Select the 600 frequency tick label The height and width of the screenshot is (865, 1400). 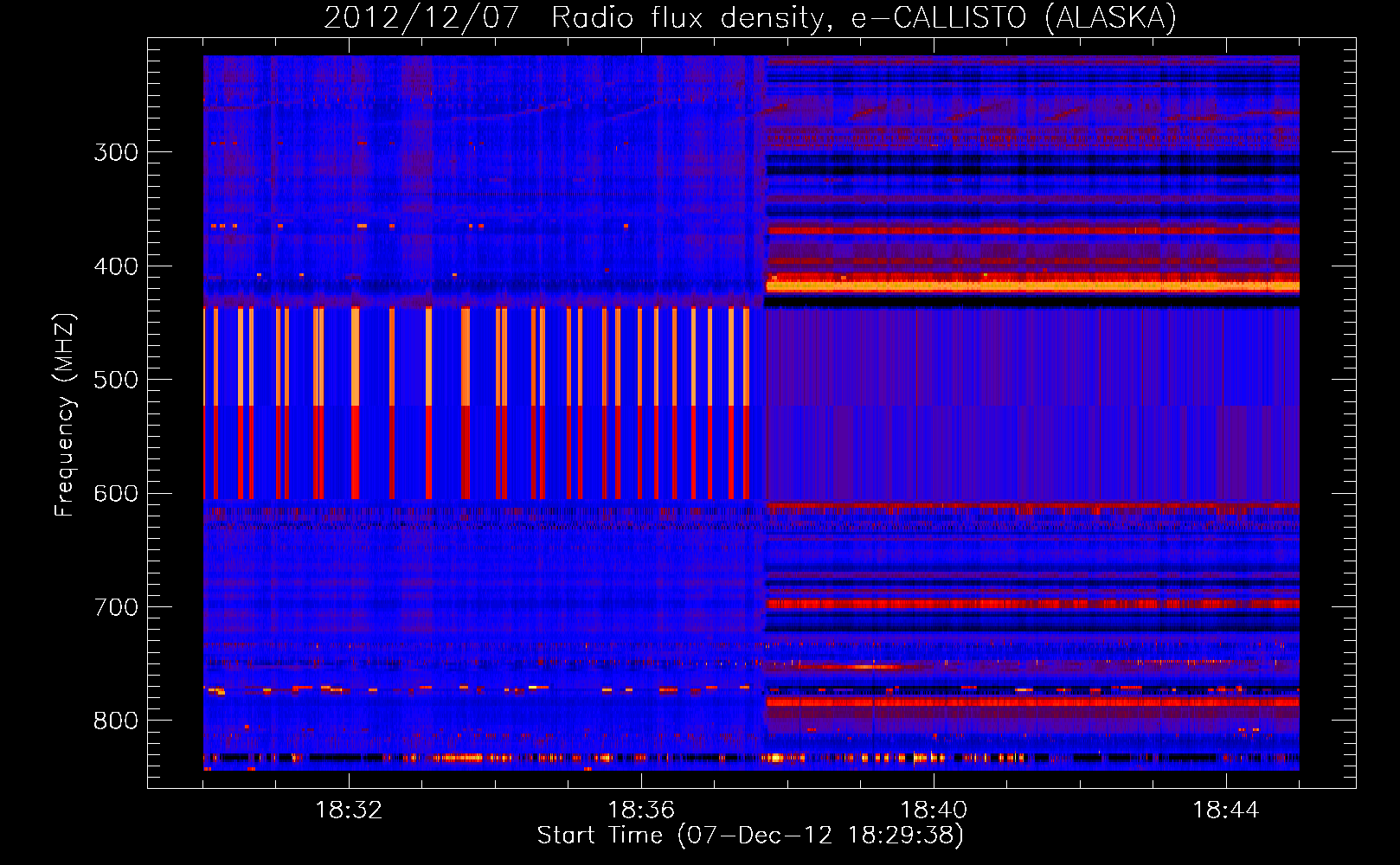[x=116, y=494]
